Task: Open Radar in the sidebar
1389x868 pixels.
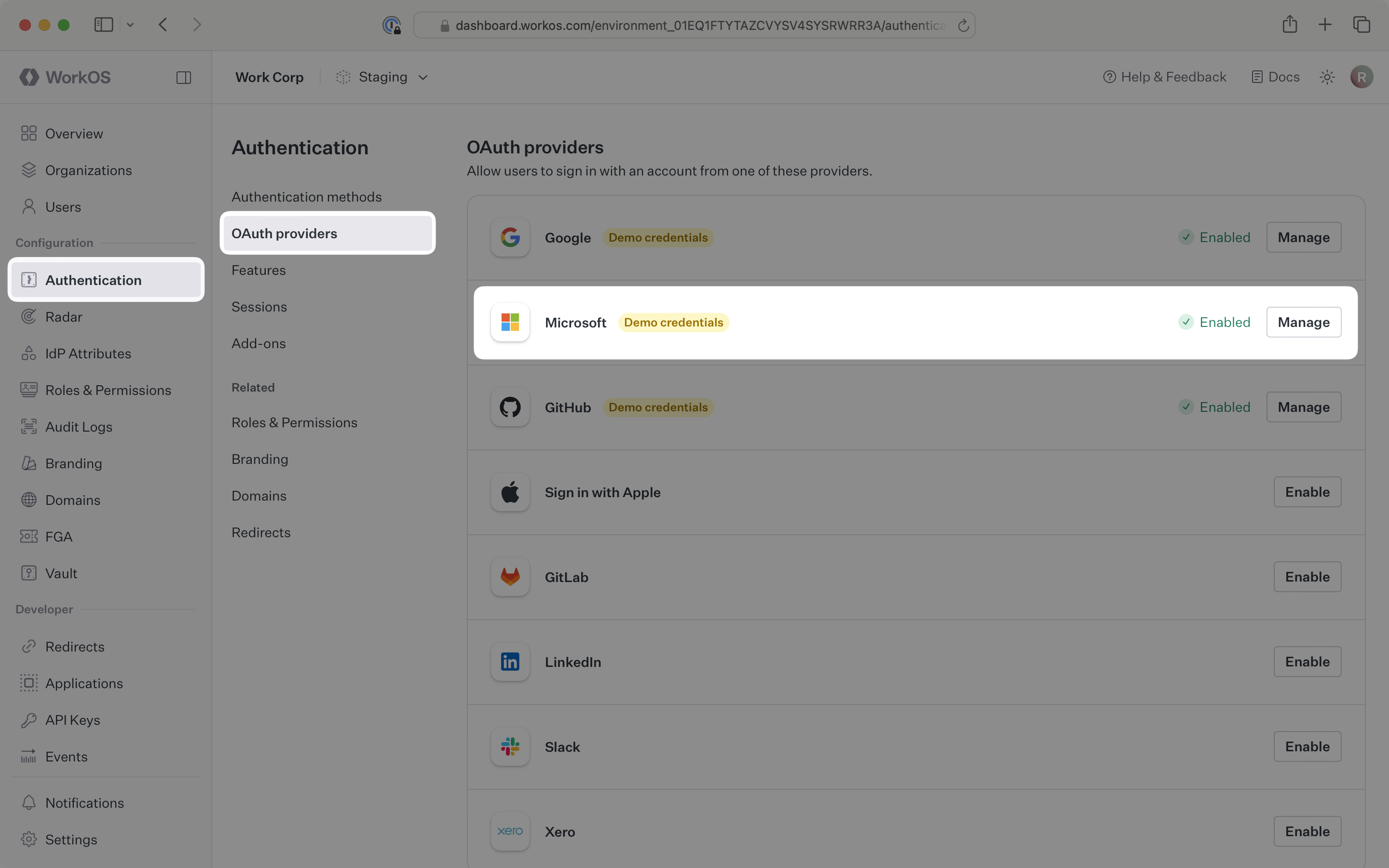Action: coord(64,317)
